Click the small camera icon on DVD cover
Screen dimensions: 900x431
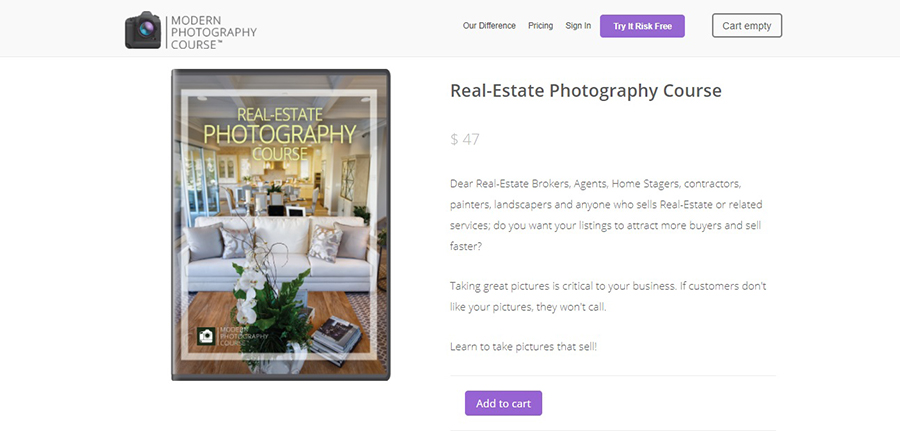click(205, 336)
